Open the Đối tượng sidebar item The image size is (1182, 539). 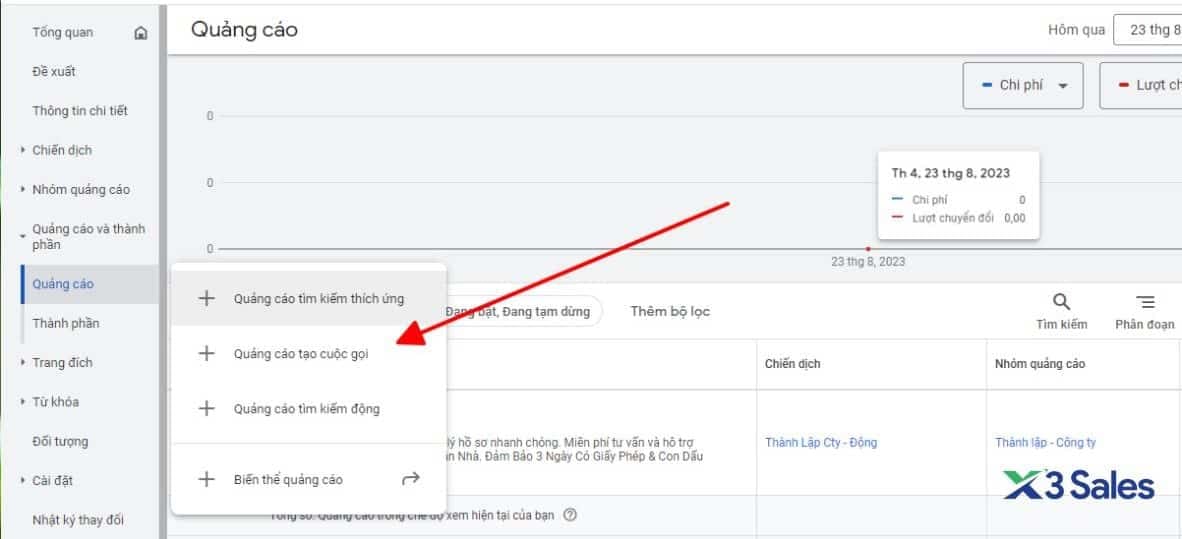point(60,441)
